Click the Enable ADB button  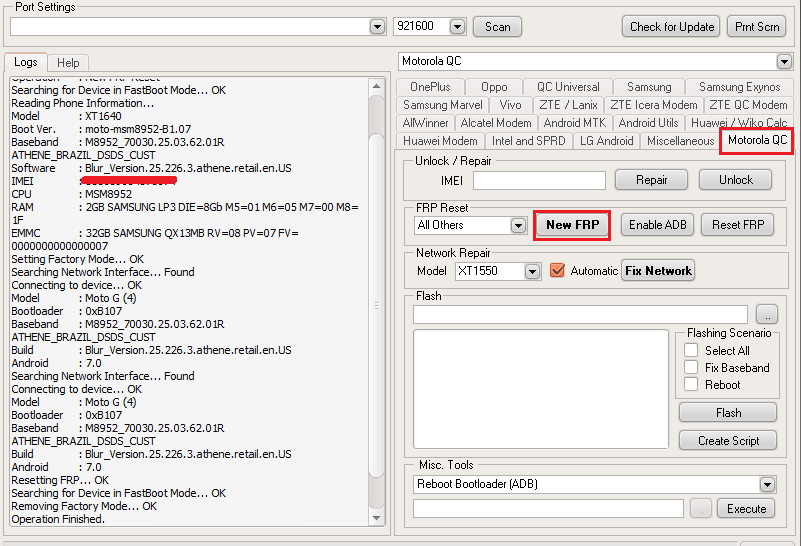(x=657, y=225)
